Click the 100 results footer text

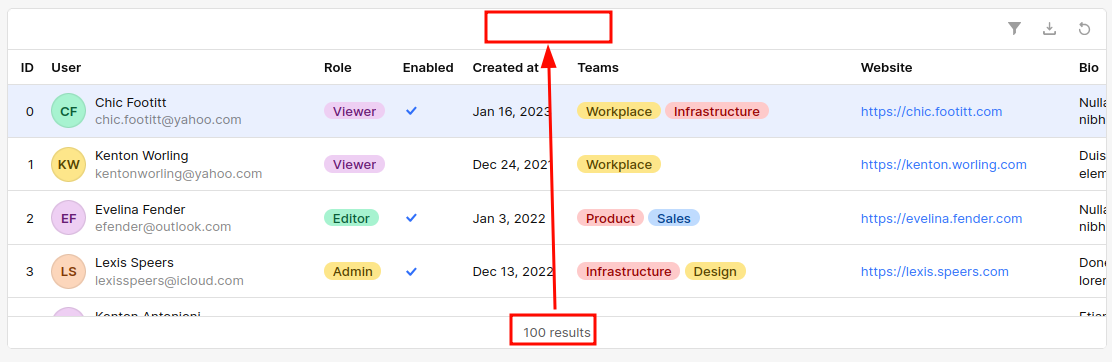tap(557, 332)
